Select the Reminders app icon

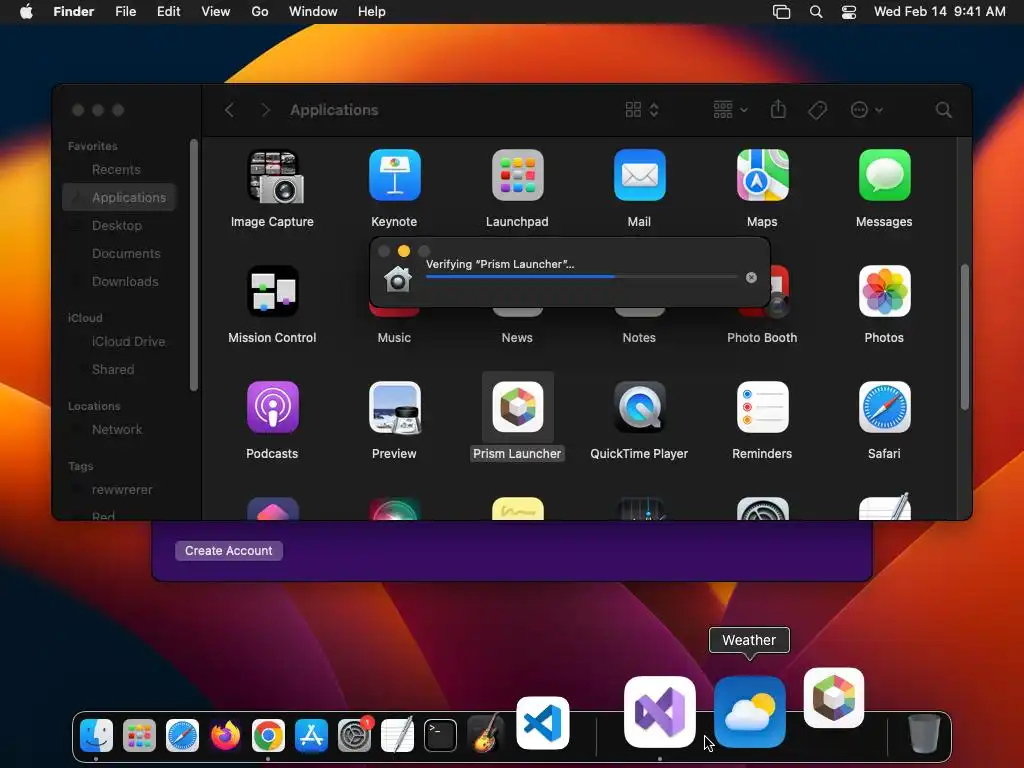pos(762,408)
